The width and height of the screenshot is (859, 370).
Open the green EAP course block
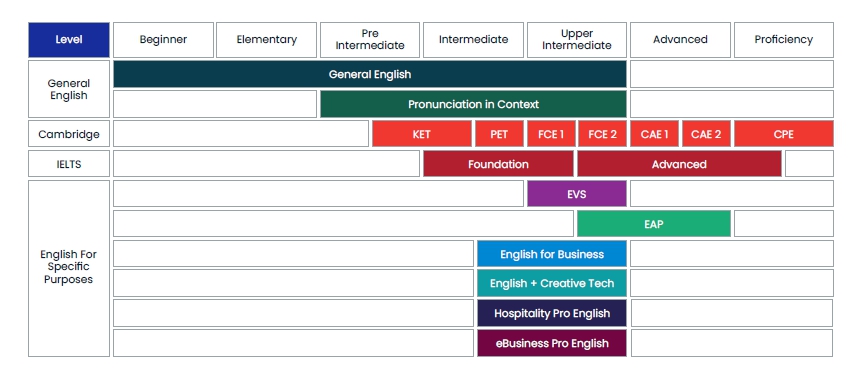coord(654,224)
